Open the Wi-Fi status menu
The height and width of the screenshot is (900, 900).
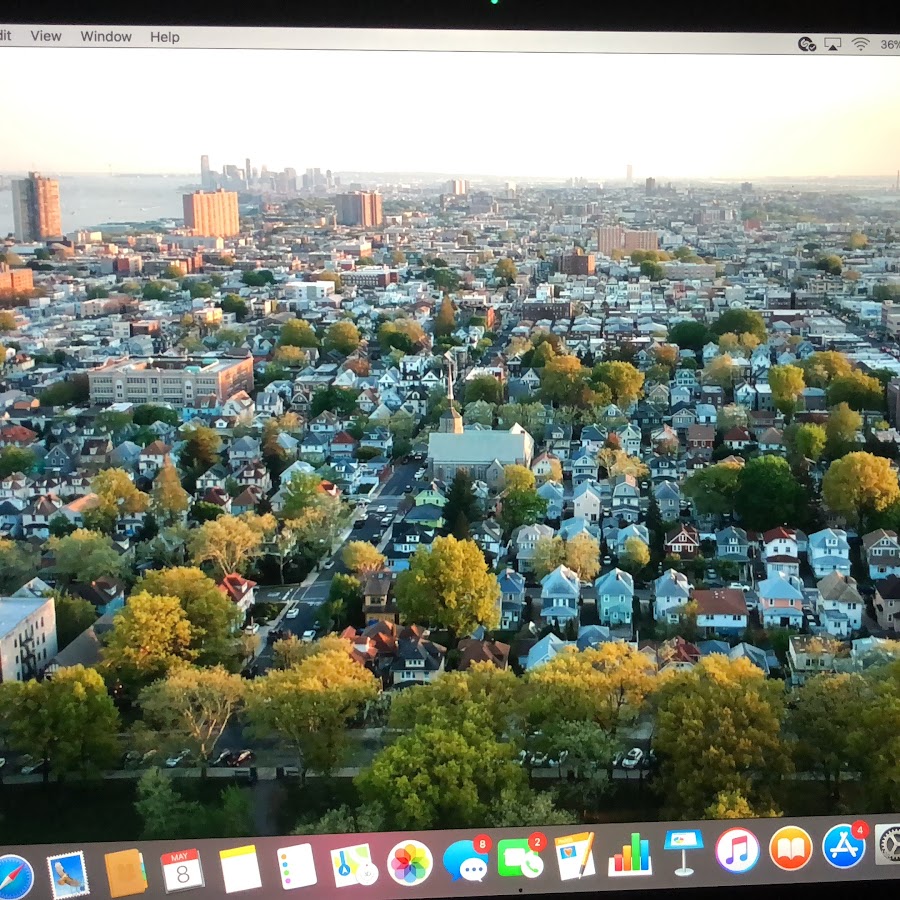(x=860, y=44)
